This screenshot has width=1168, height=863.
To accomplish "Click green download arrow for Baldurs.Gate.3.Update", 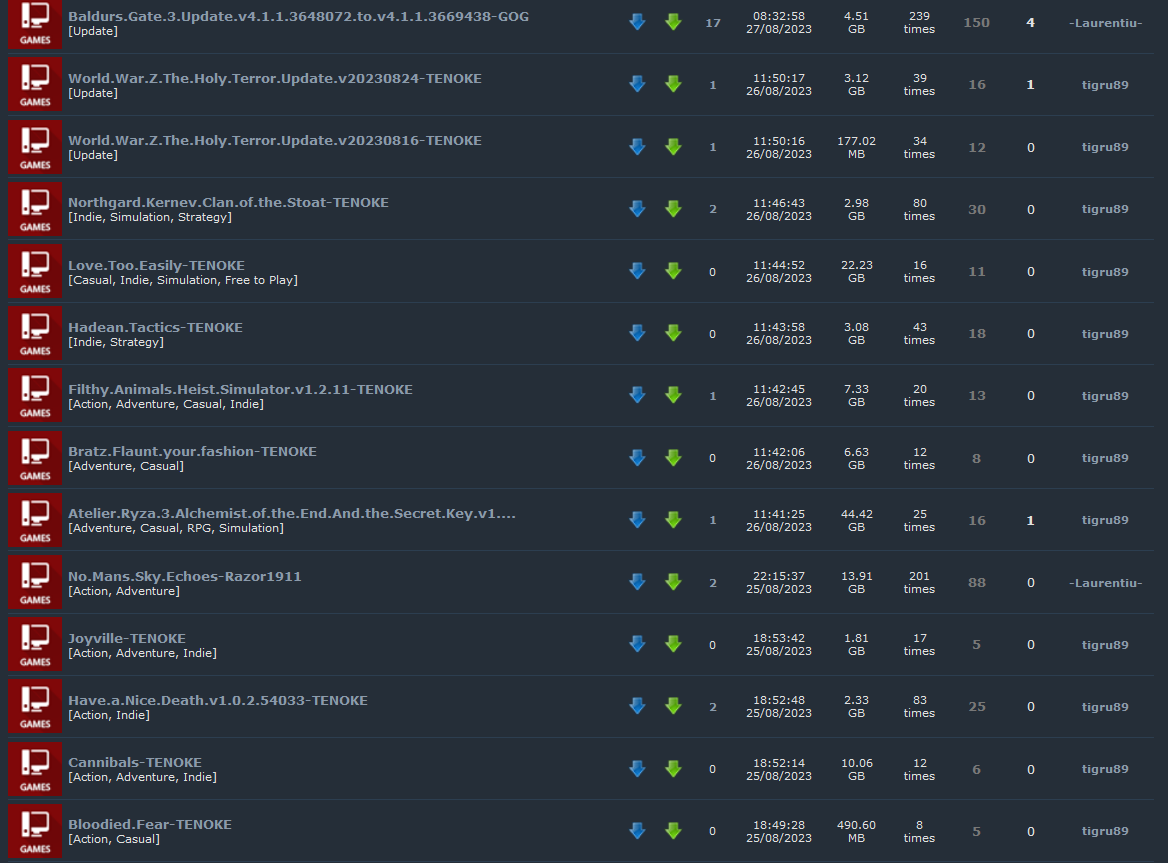I will click(673, 22).
